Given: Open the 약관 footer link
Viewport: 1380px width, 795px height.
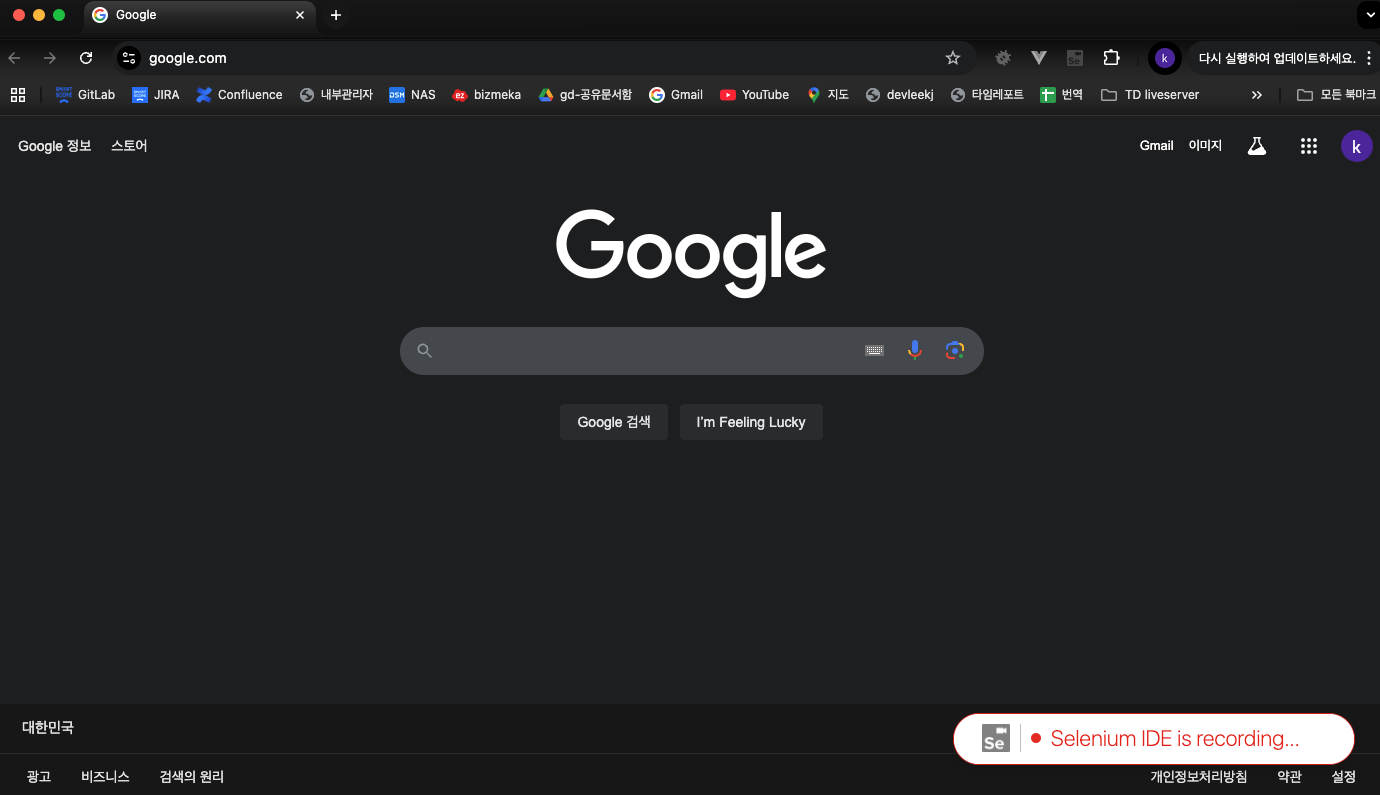Looking at the screenshot, I should point(1289,777).
